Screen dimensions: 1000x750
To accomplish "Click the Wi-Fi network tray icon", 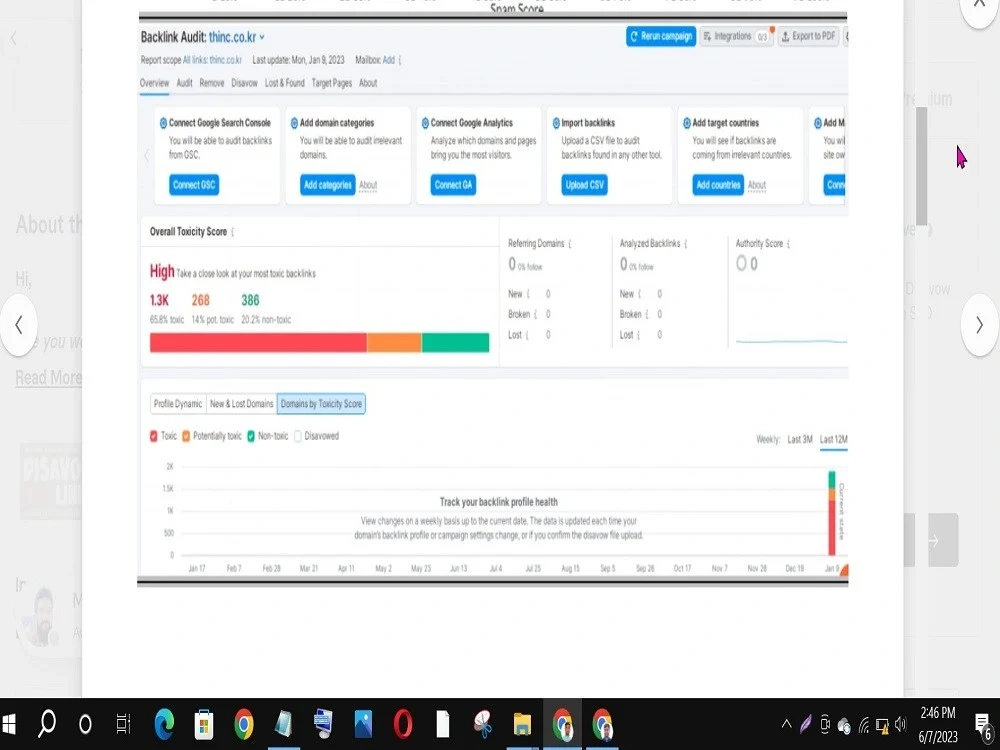I will pos(864,724).
